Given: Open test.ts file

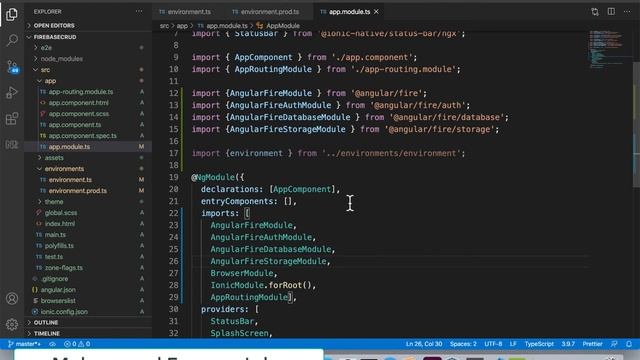Looking at the screenshot, I should tap(54, 257).
